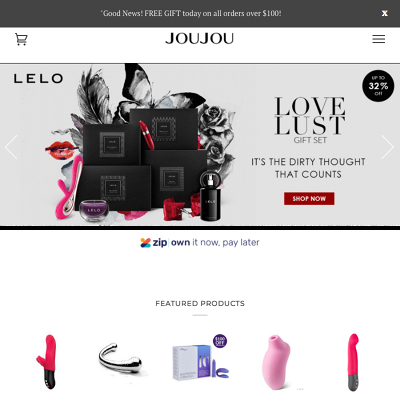Open the zip own it now banner

tap(200, 242)
